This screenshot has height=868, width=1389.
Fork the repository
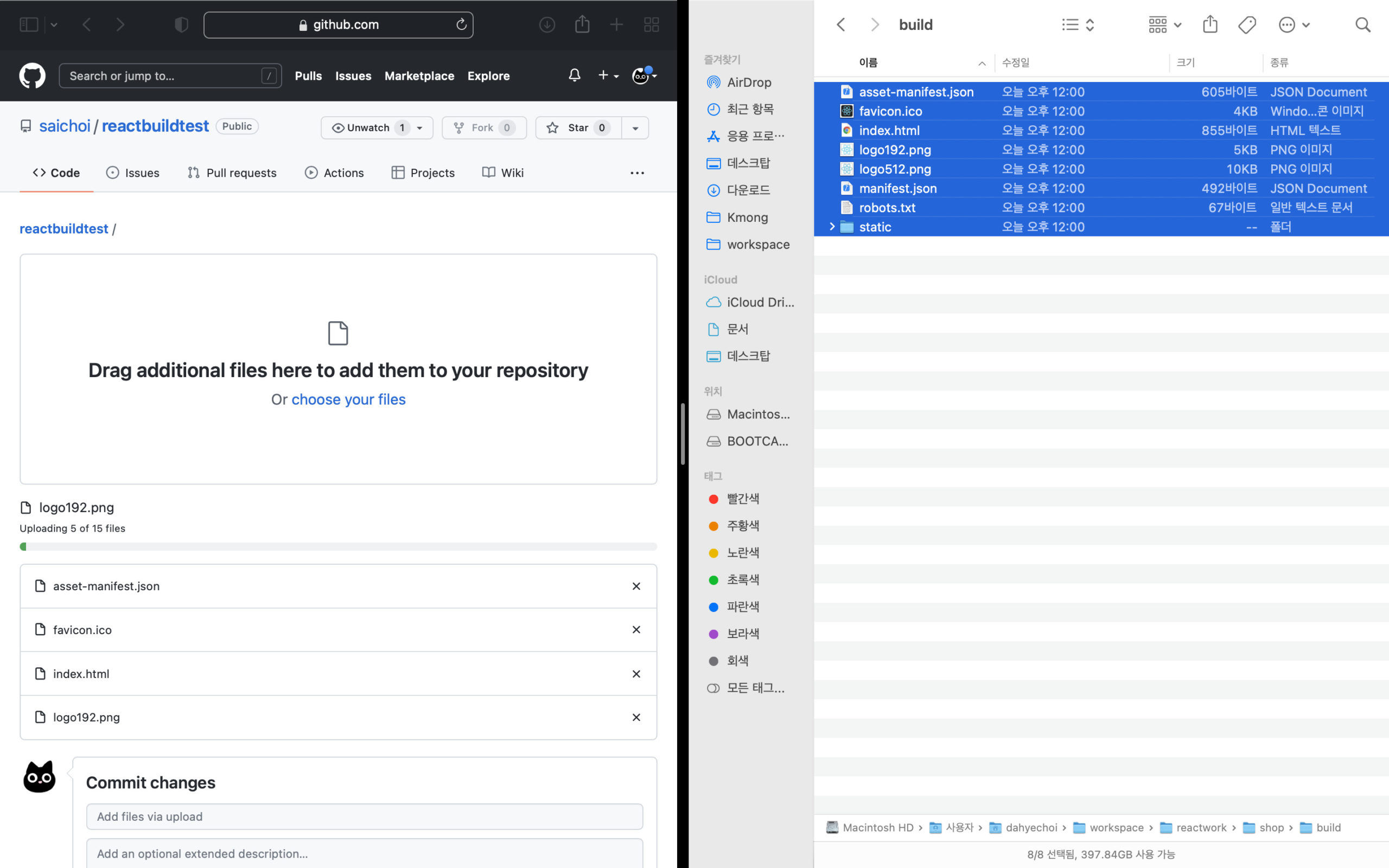[x=484, y=127]
